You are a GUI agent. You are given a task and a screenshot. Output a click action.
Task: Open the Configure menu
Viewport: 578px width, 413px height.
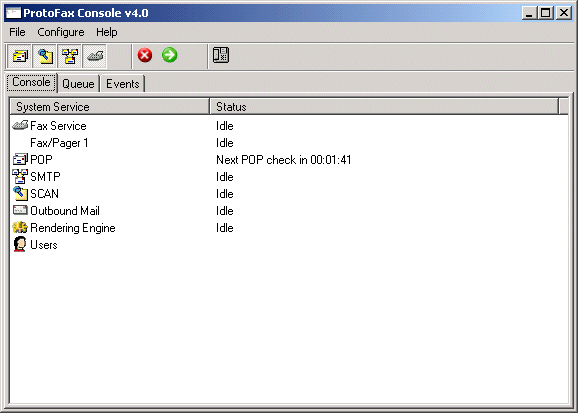click(61, 32)
